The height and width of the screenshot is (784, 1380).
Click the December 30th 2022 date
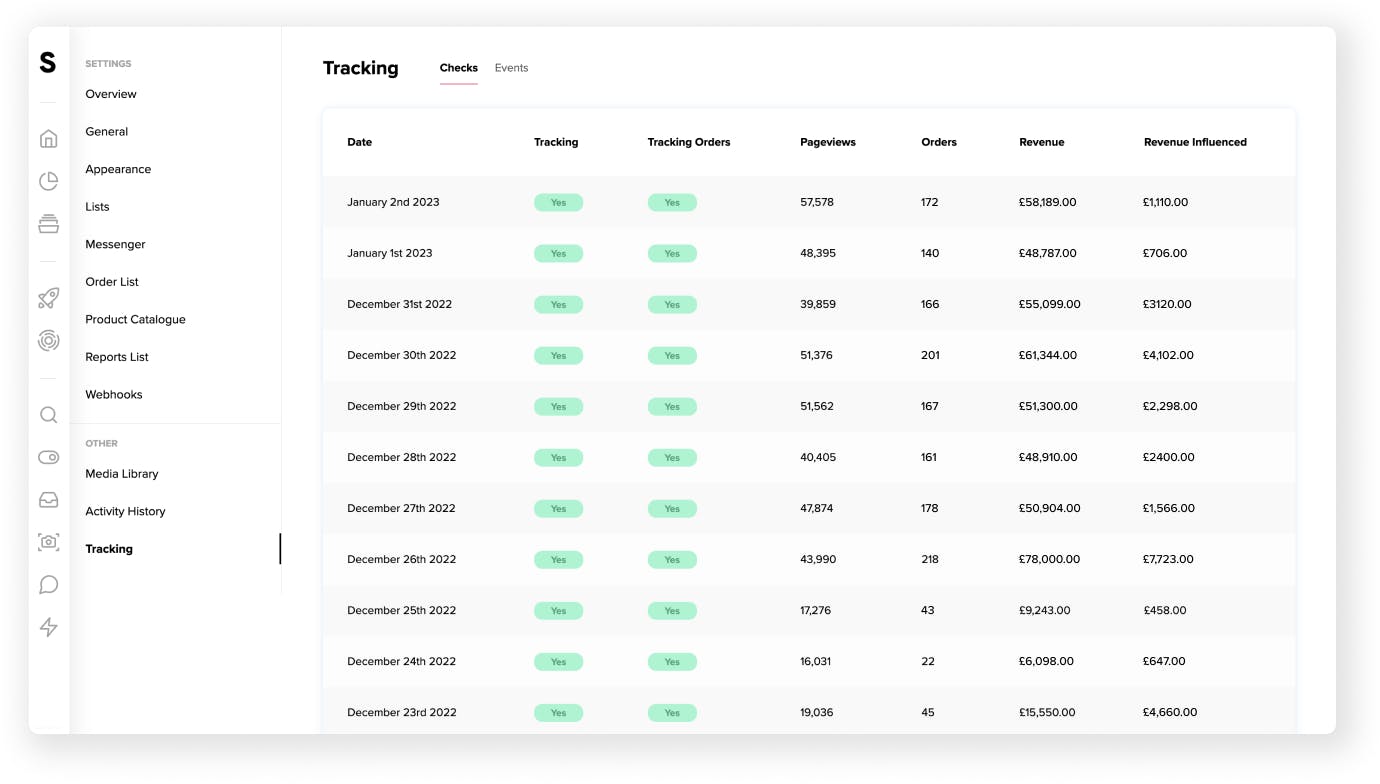coord(402,355)
